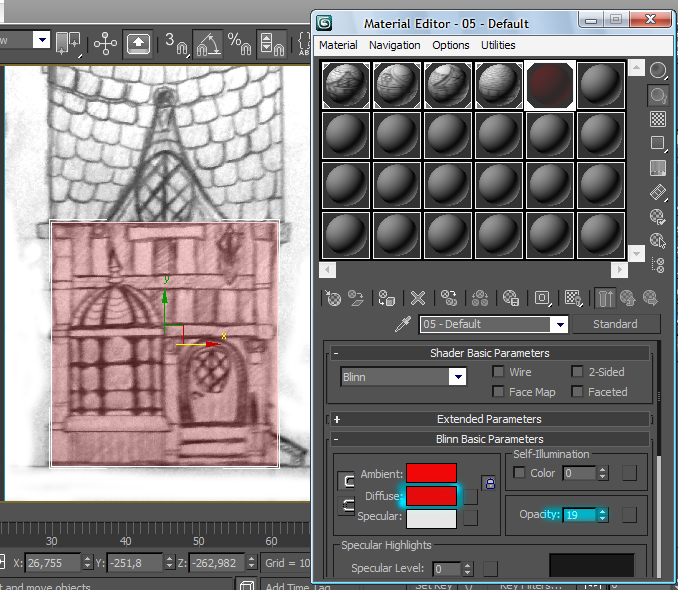Click the Reset Map/Material X icon
Screen dimensions: 678x590
tap(418, 298)
